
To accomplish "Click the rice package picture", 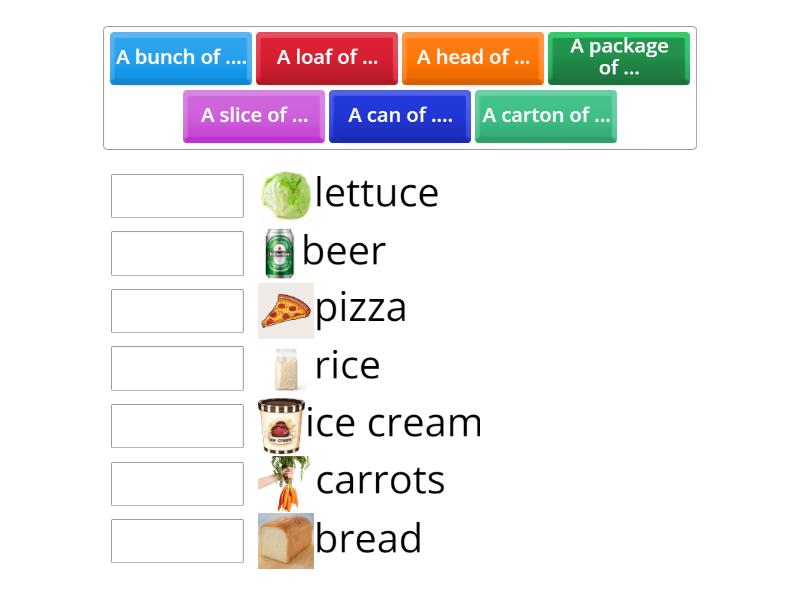I will [x=286, y=368].
